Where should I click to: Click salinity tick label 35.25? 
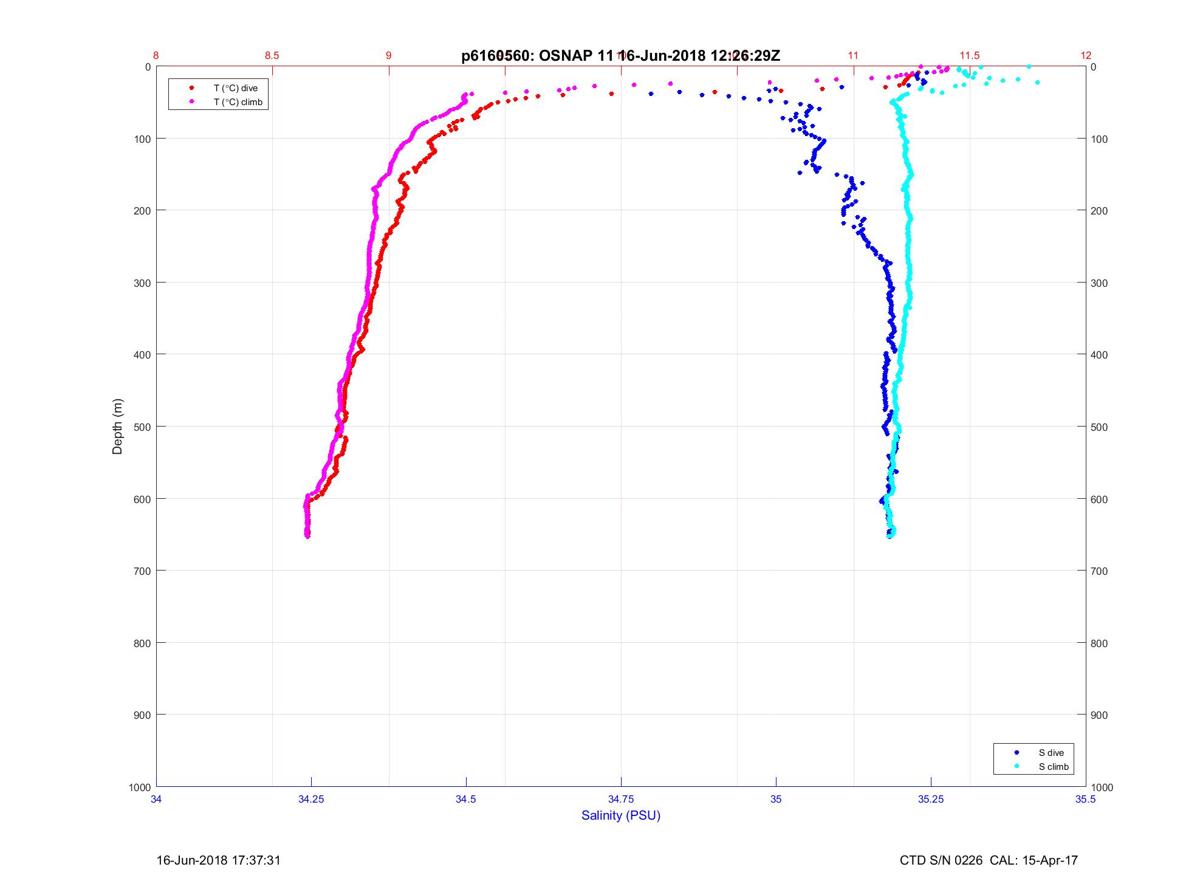931,798
